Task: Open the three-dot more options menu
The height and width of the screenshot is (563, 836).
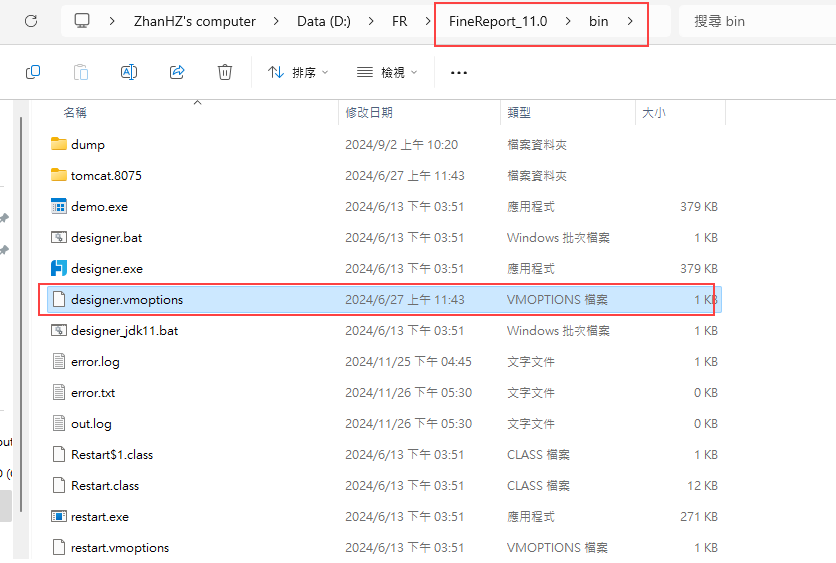Action: [x=459, y=73]
